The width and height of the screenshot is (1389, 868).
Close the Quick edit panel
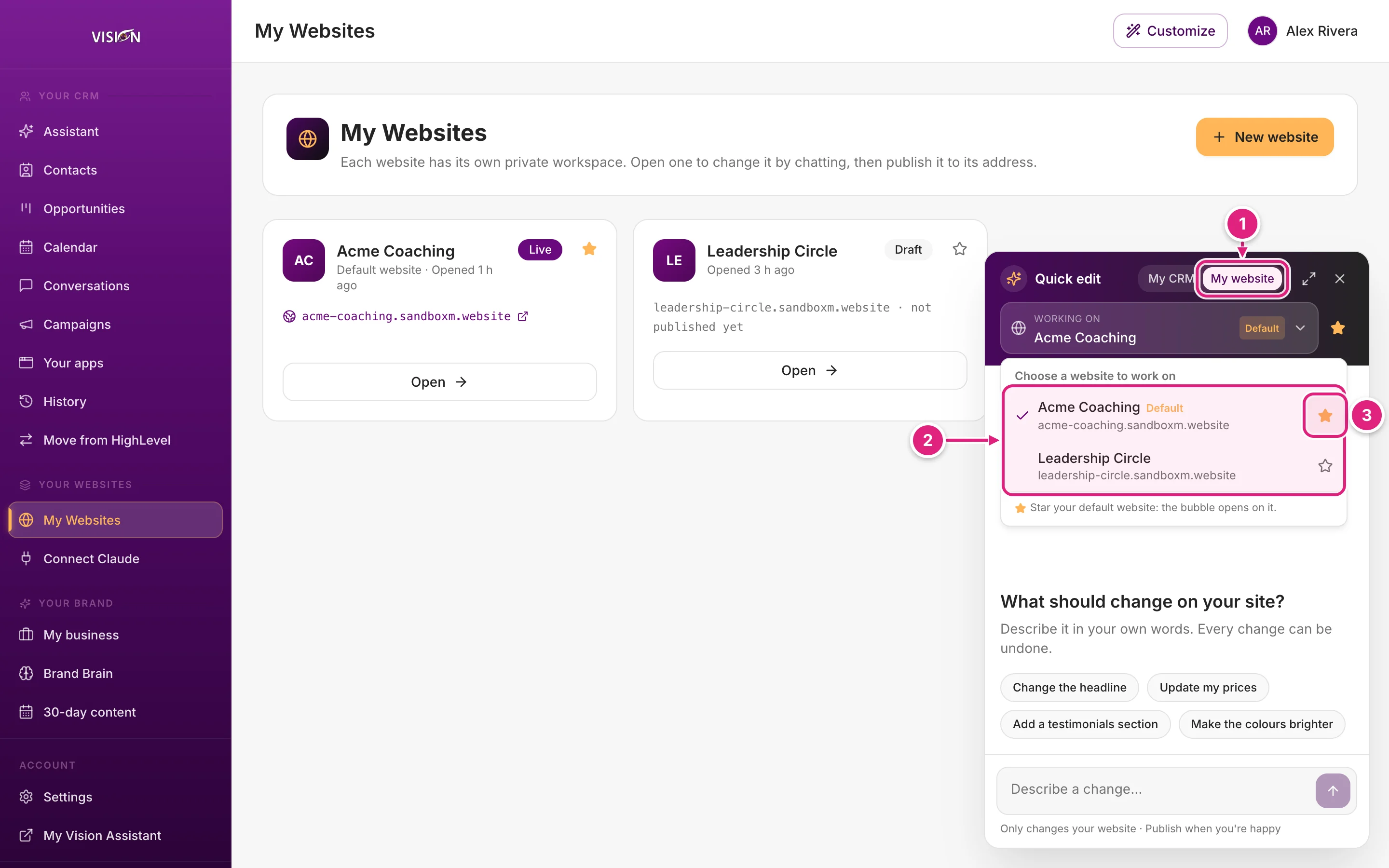(x=1340, y=279)
